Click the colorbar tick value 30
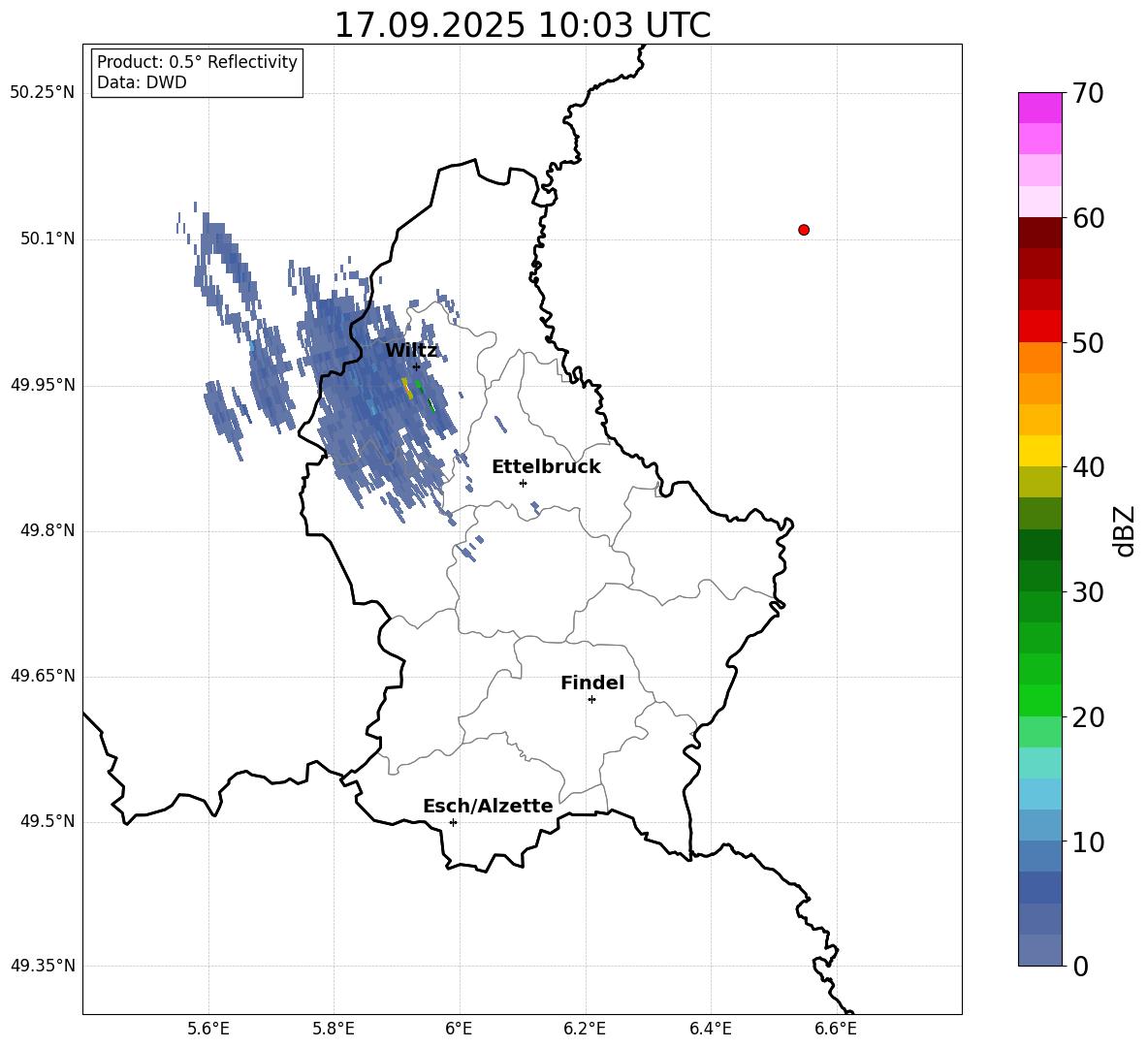This screenshot has width=1148, height=1048. 1088,592
